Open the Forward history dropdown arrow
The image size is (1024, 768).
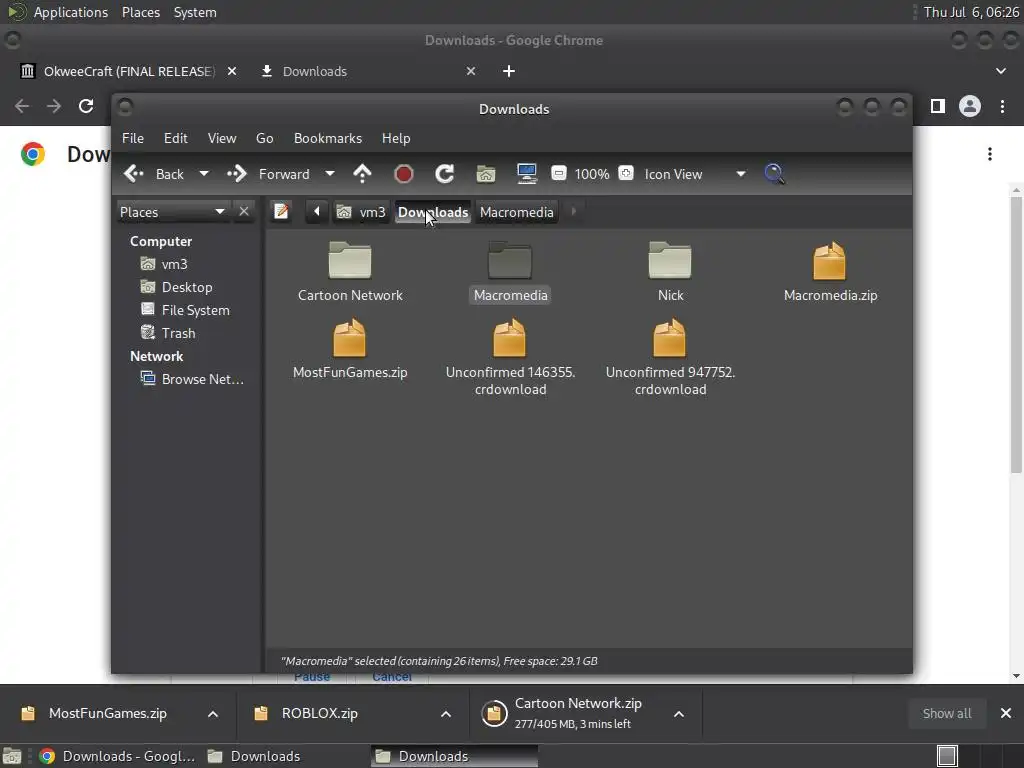point(330,174)
